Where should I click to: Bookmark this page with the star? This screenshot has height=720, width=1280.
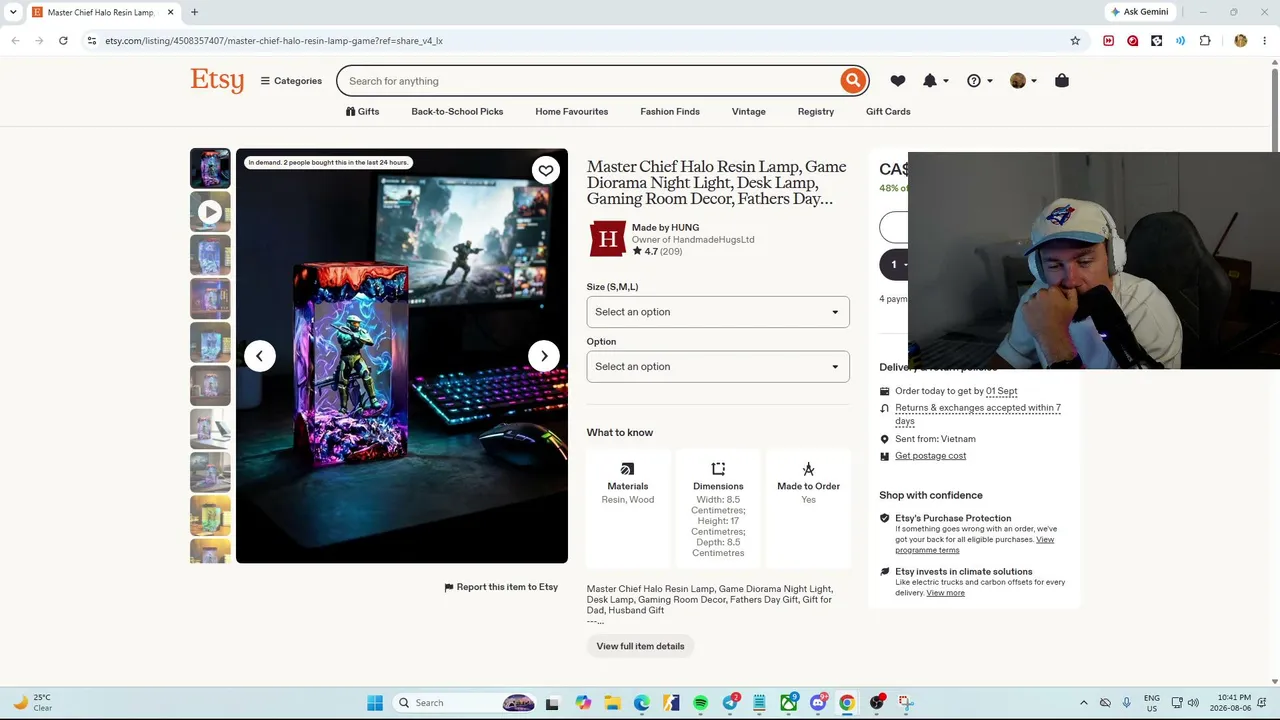(x=1075, y=41)
